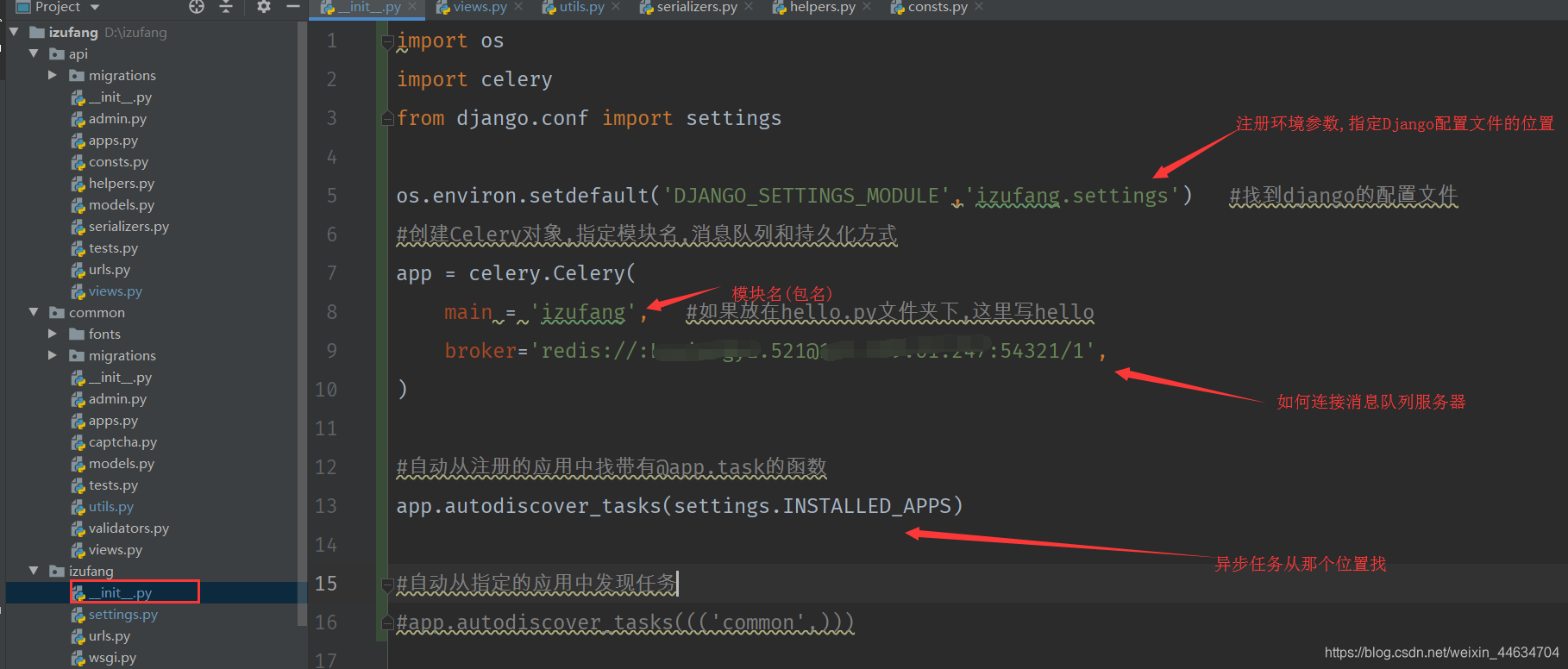Open validators.py in the common folder
The height and width of the screenshot is (669, 1568).
click(129, 528)
